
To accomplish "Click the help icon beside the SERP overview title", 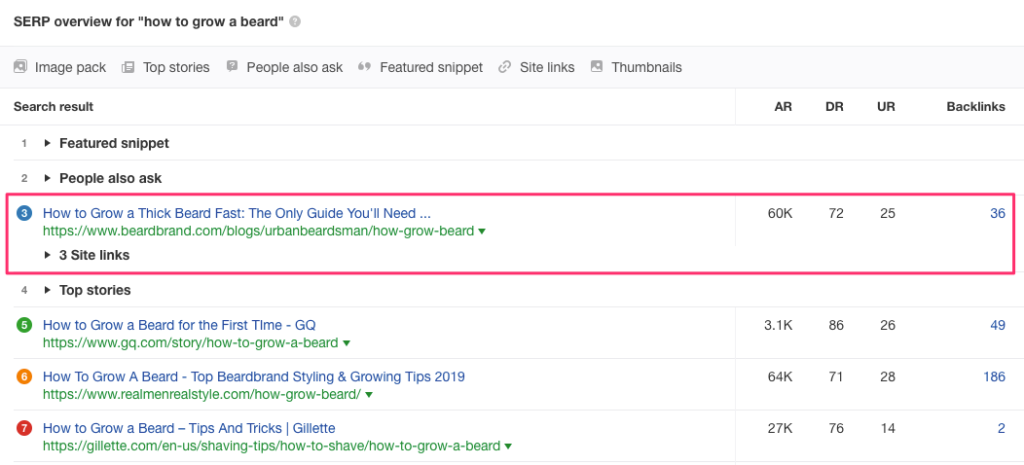I will point(295,22).
